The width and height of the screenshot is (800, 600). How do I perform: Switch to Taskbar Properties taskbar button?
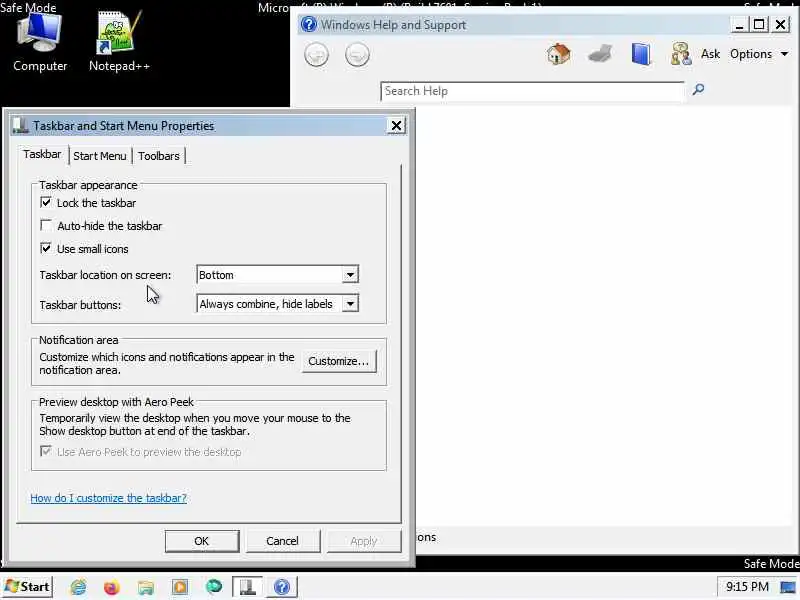point(247,587)
